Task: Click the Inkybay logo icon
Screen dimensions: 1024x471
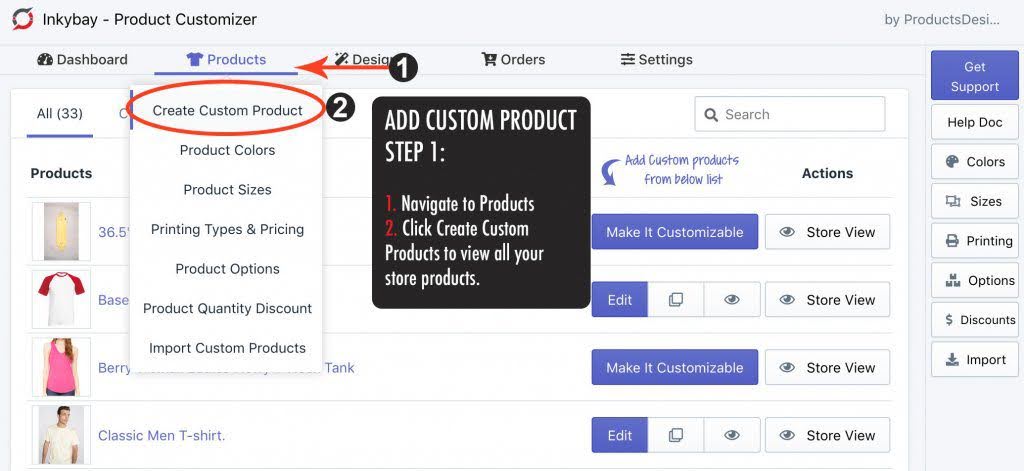Action: point(22,19)
